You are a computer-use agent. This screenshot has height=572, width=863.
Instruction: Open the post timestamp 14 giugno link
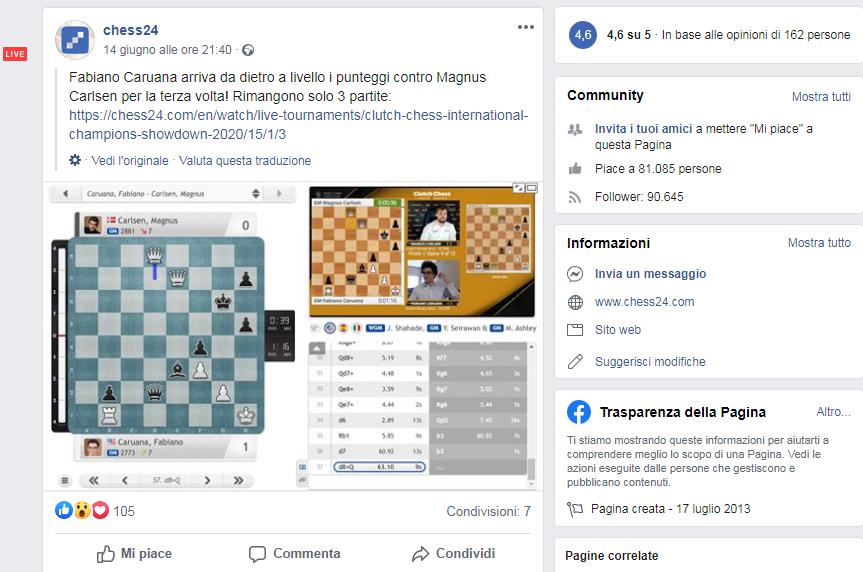coord(167,50)
